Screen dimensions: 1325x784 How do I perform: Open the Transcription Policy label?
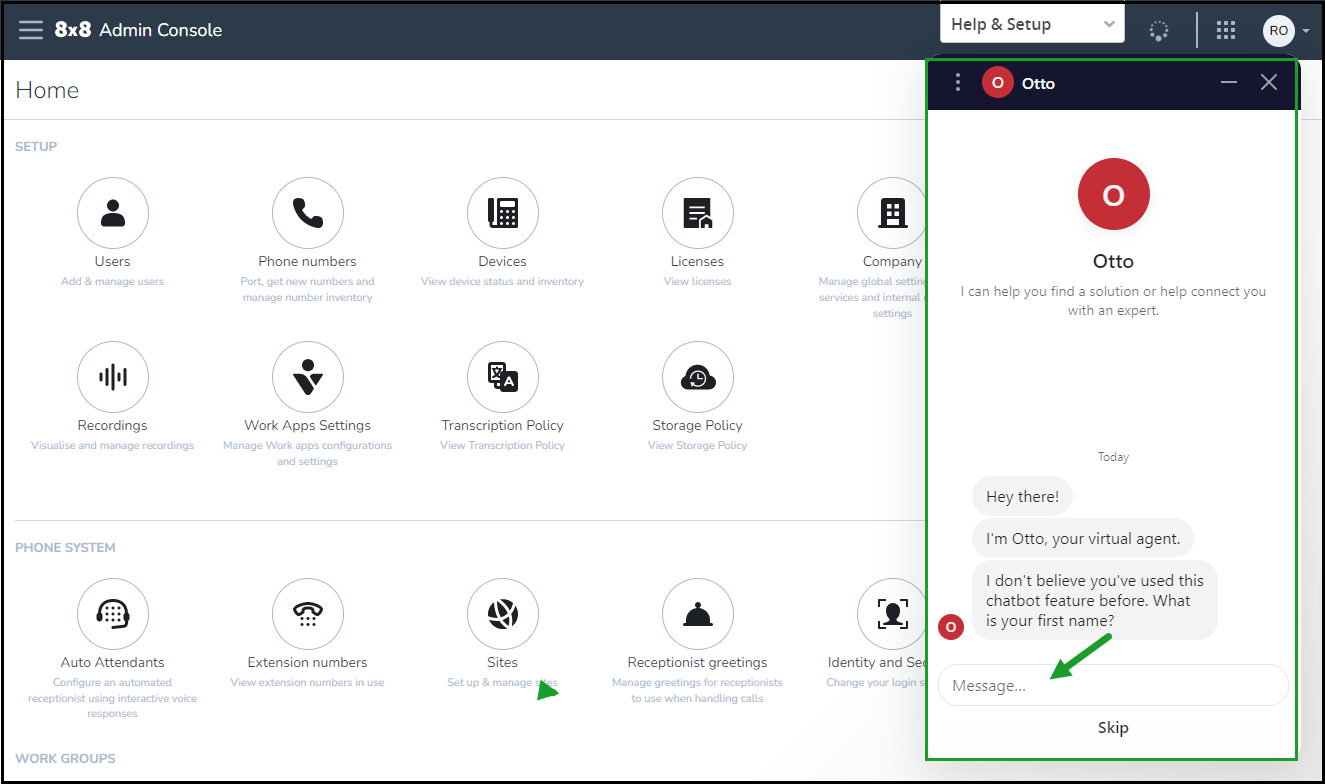(x=503, y=425)
